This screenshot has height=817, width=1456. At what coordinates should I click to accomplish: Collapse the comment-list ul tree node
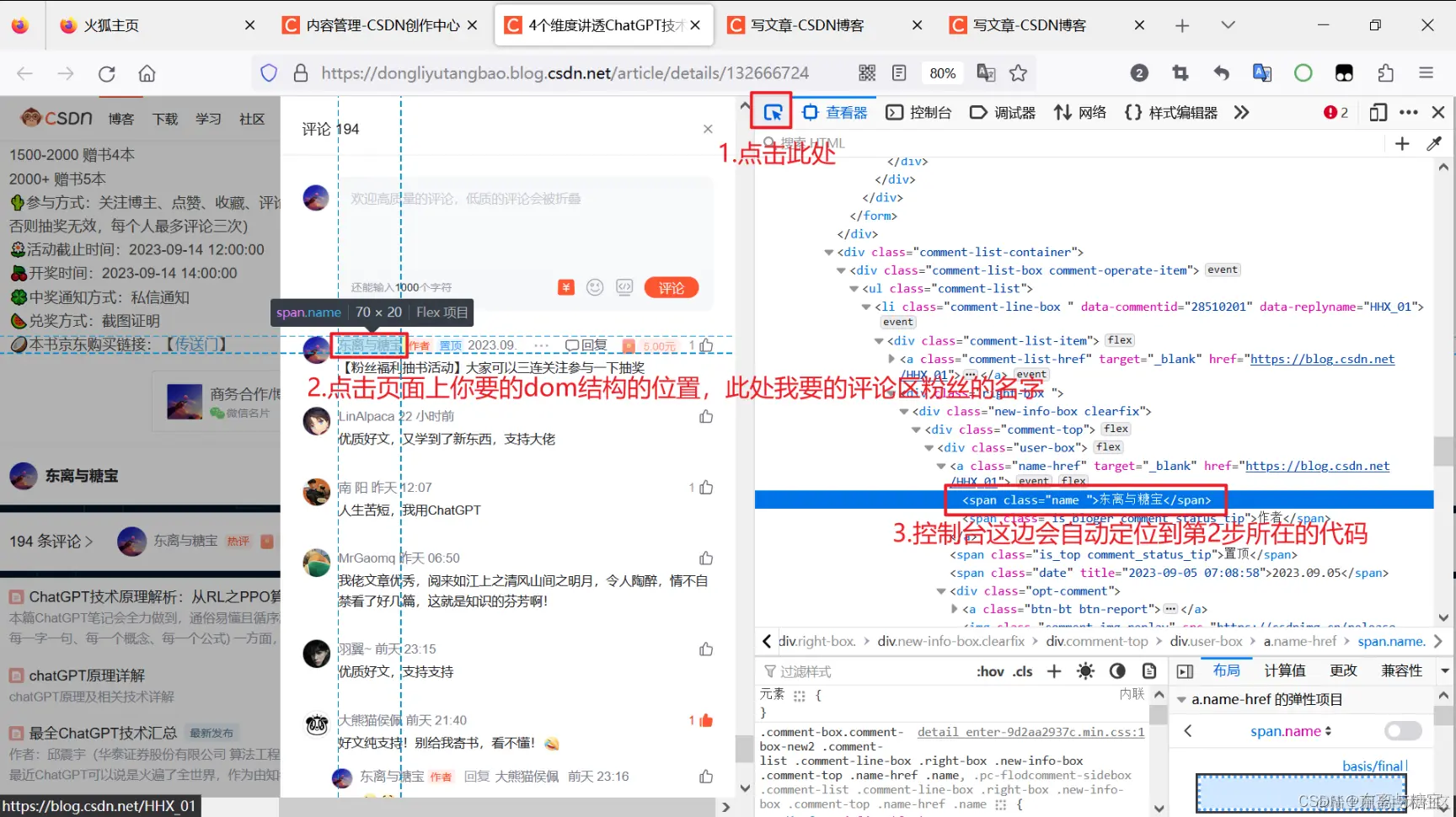click(x=854, y=288)
